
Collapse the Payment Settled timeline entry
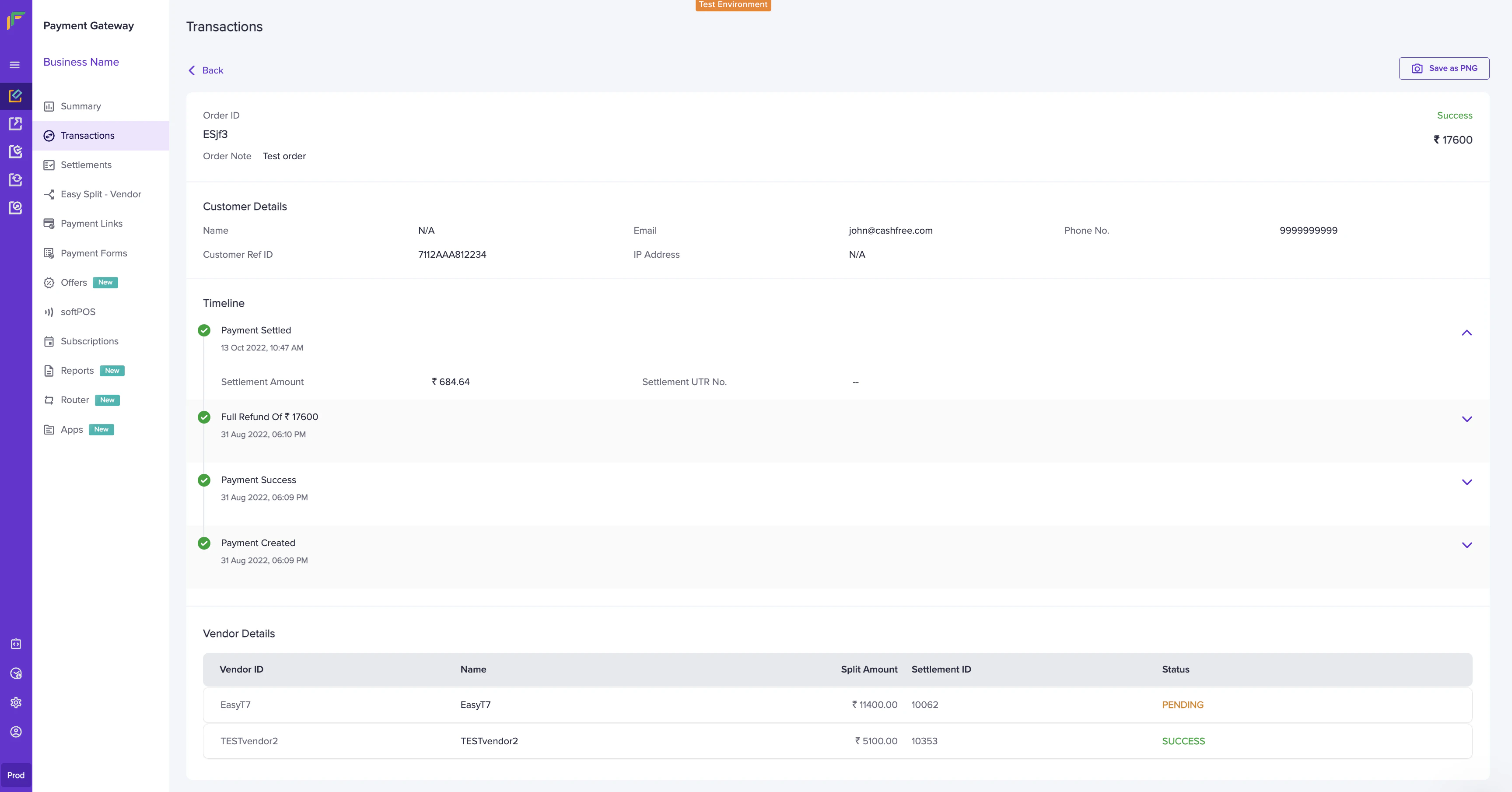[1466, 333]
